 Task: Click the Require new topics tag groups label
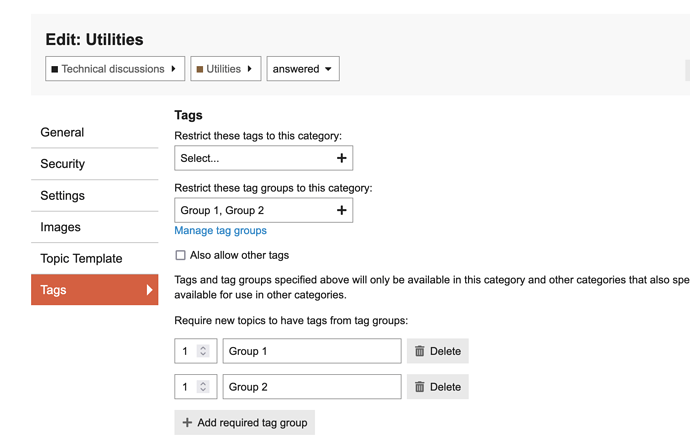(291, 321)
